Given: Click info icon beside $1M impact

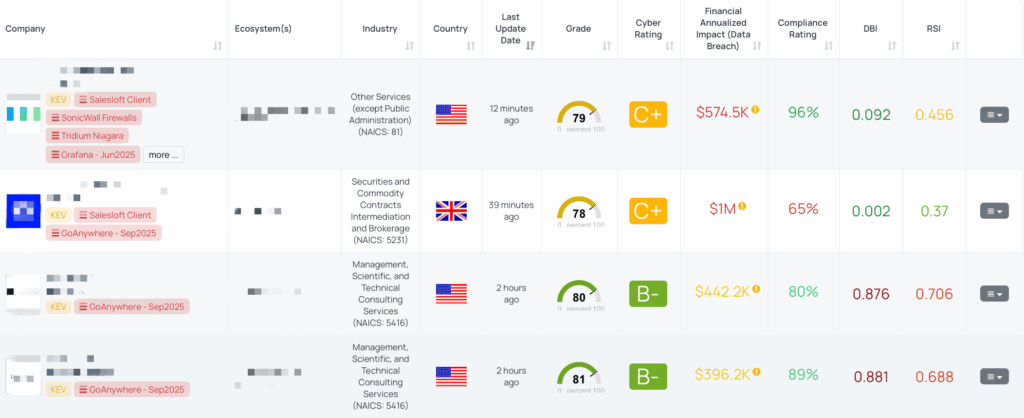Looking at the screenshot, I should coord(742,206).
